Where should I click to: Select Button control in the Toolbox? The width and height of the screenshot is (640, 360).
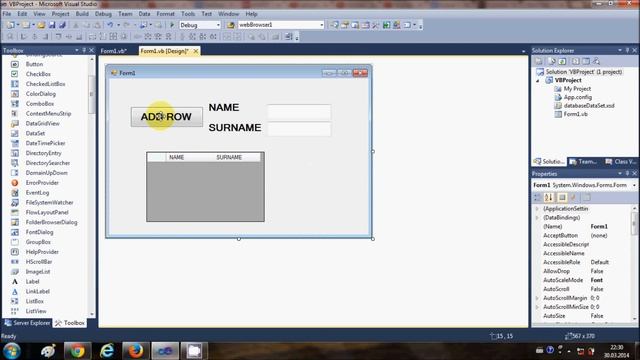(34, 64)
